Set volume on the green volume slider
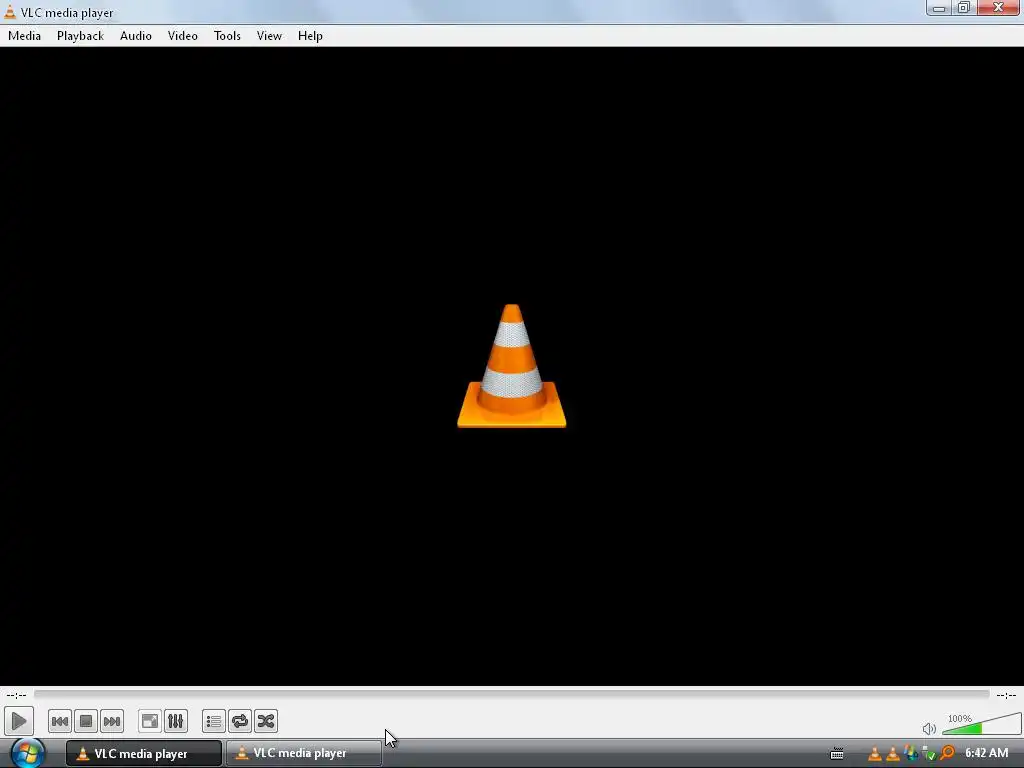 pyautogui.click(x=982, y=724)
